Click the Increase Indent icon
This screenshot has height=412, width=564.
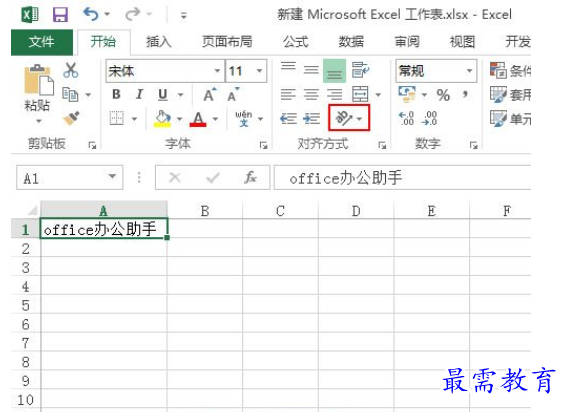(311, 118)
